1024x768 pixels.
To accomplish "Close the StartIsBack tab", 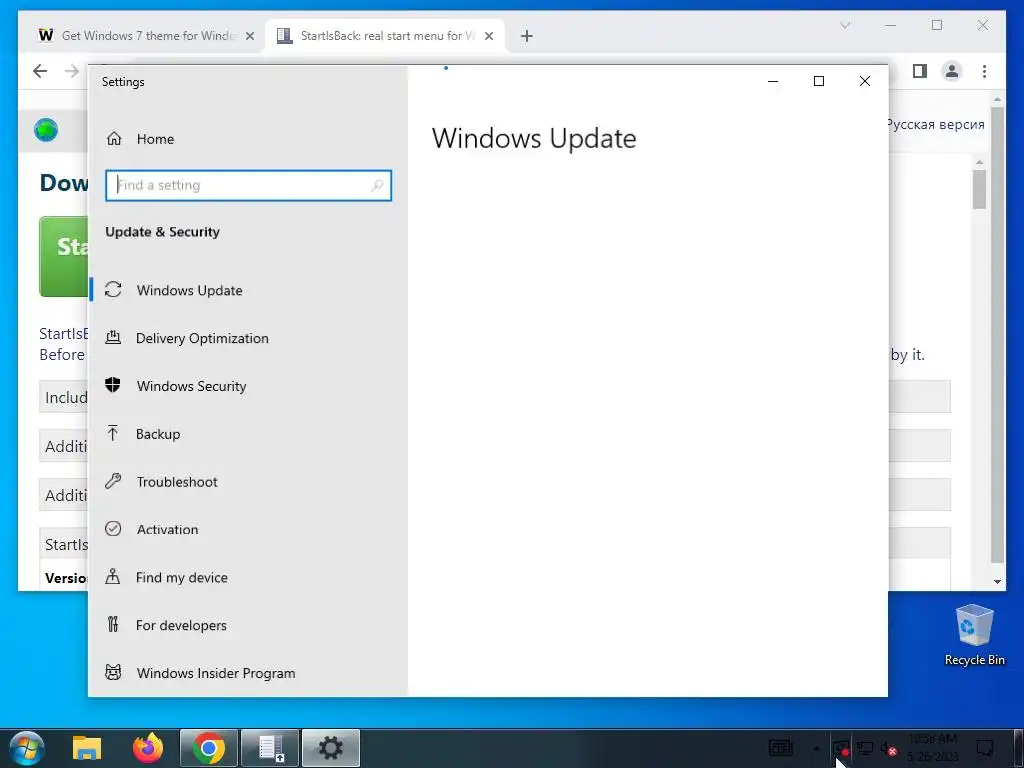I will click(x=488, y=37).
